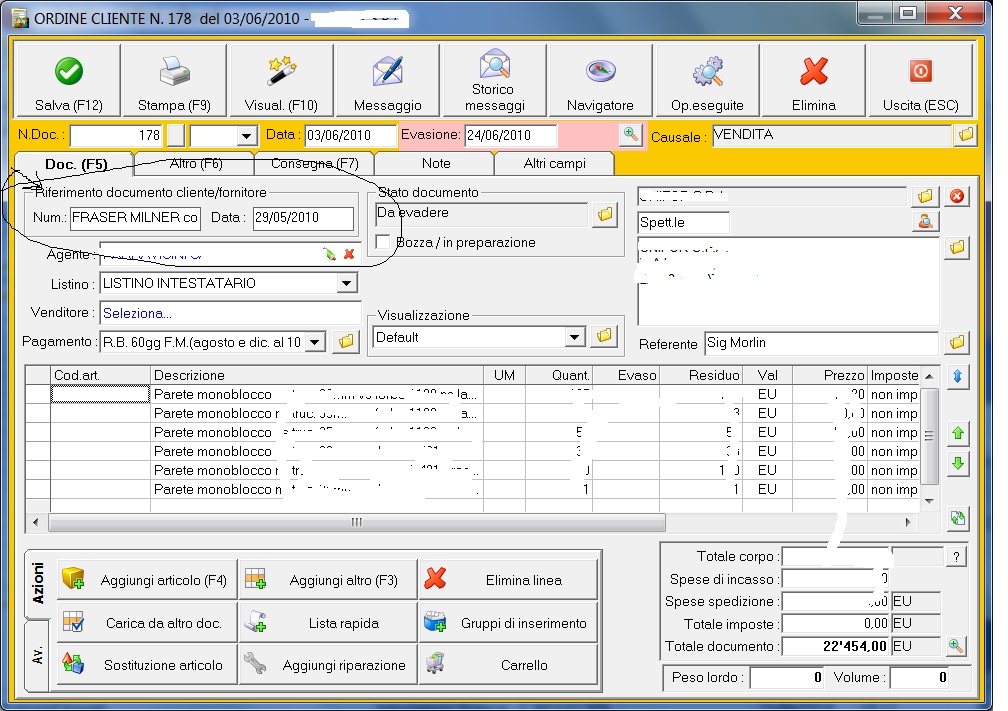Open Stato documento folder icon
This screenshot has width=1008, height=711.
[x=605, y=215]
